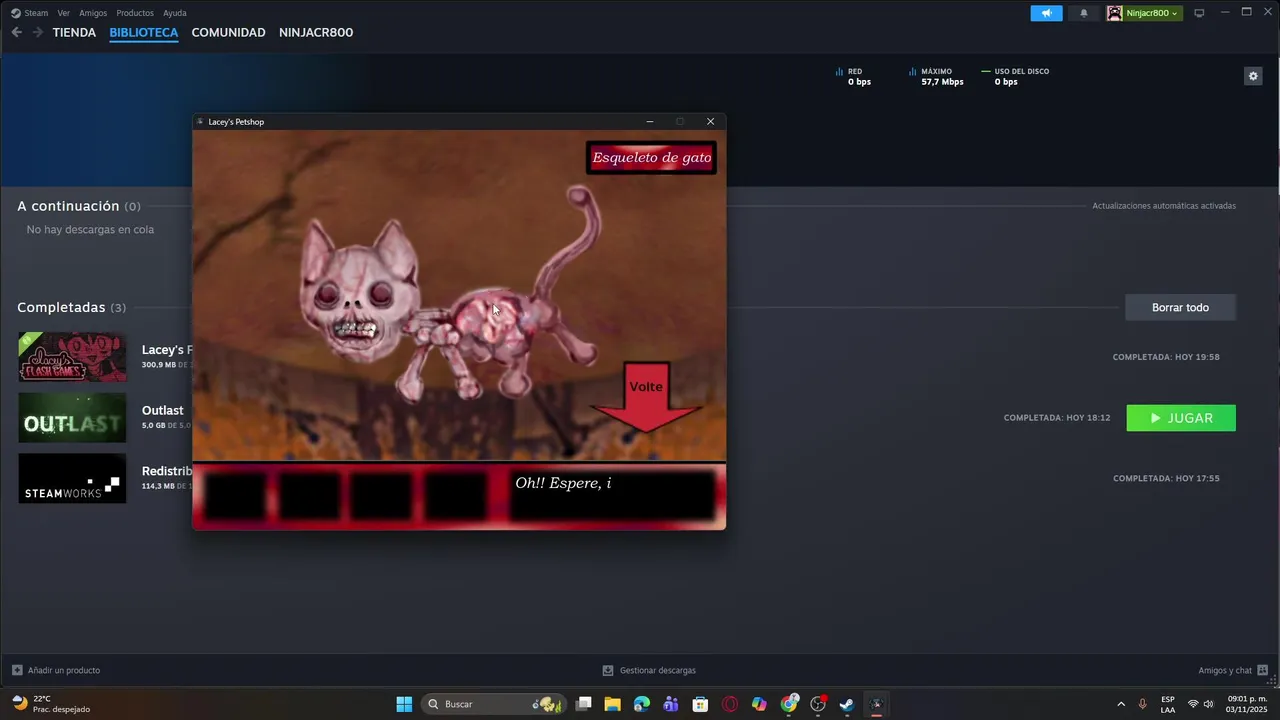Viewport: 1280px width, 720px height.
Task: Open File Explorer from taskbar
Action: [x=613, y=704]
